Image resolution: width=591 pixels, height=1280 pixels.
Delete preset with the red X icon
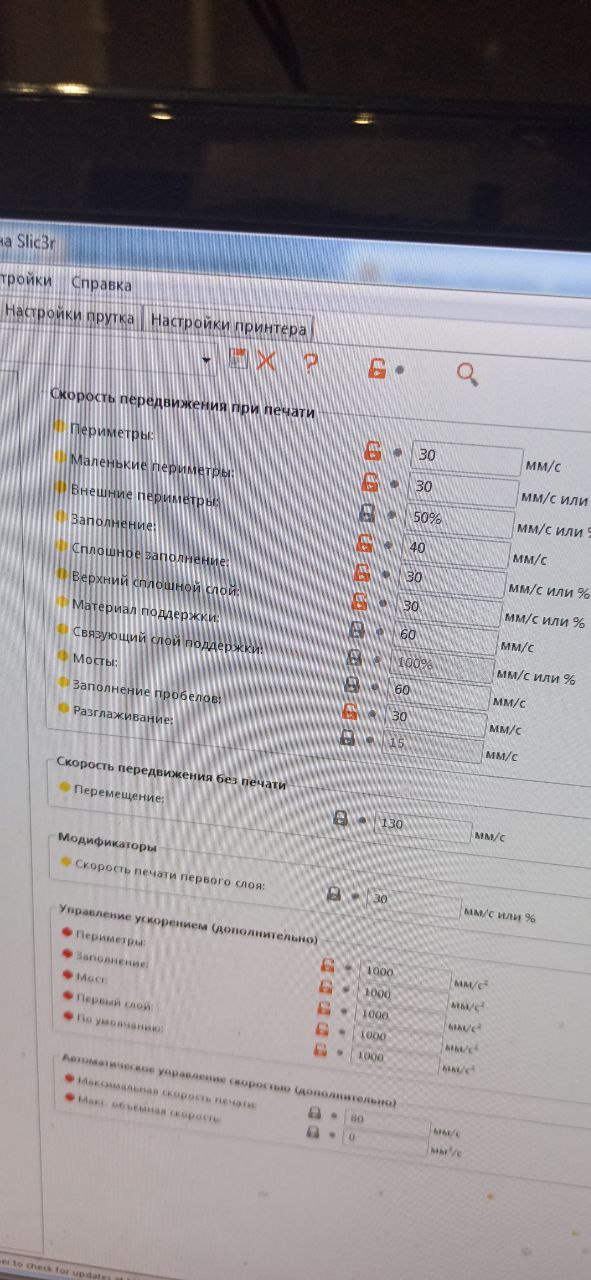tap(266, 361)
